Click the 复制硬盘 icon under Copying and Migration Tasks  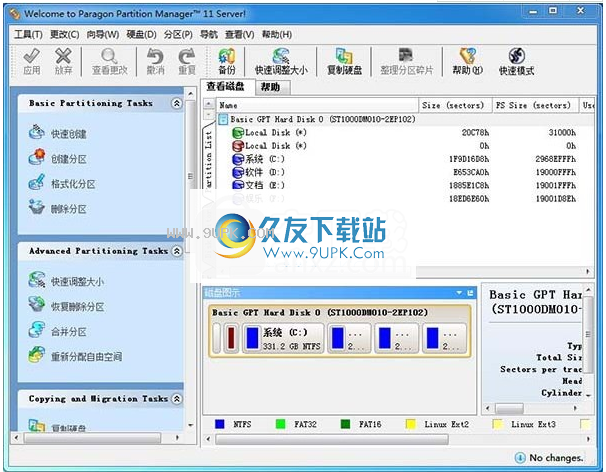click(x=36, y=425)
